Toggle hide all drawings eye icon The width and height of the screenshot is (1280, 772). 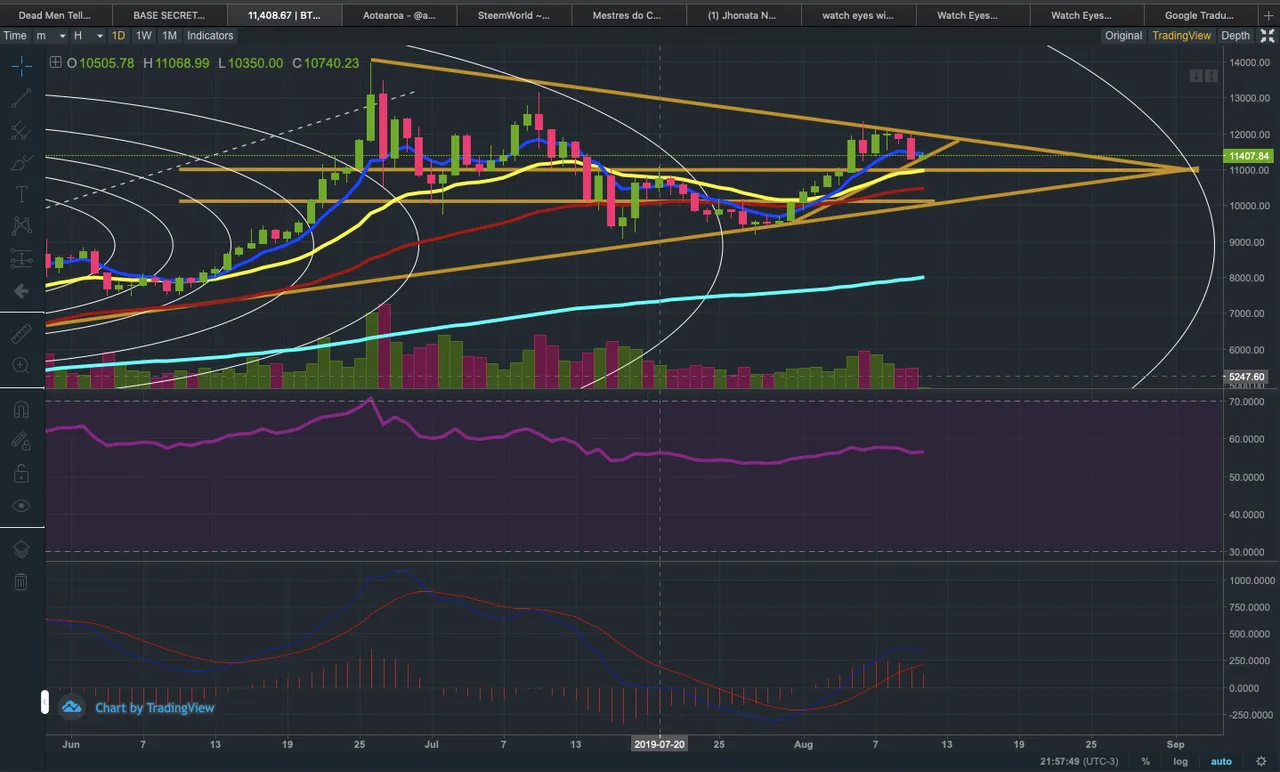[x=21, y=505]
